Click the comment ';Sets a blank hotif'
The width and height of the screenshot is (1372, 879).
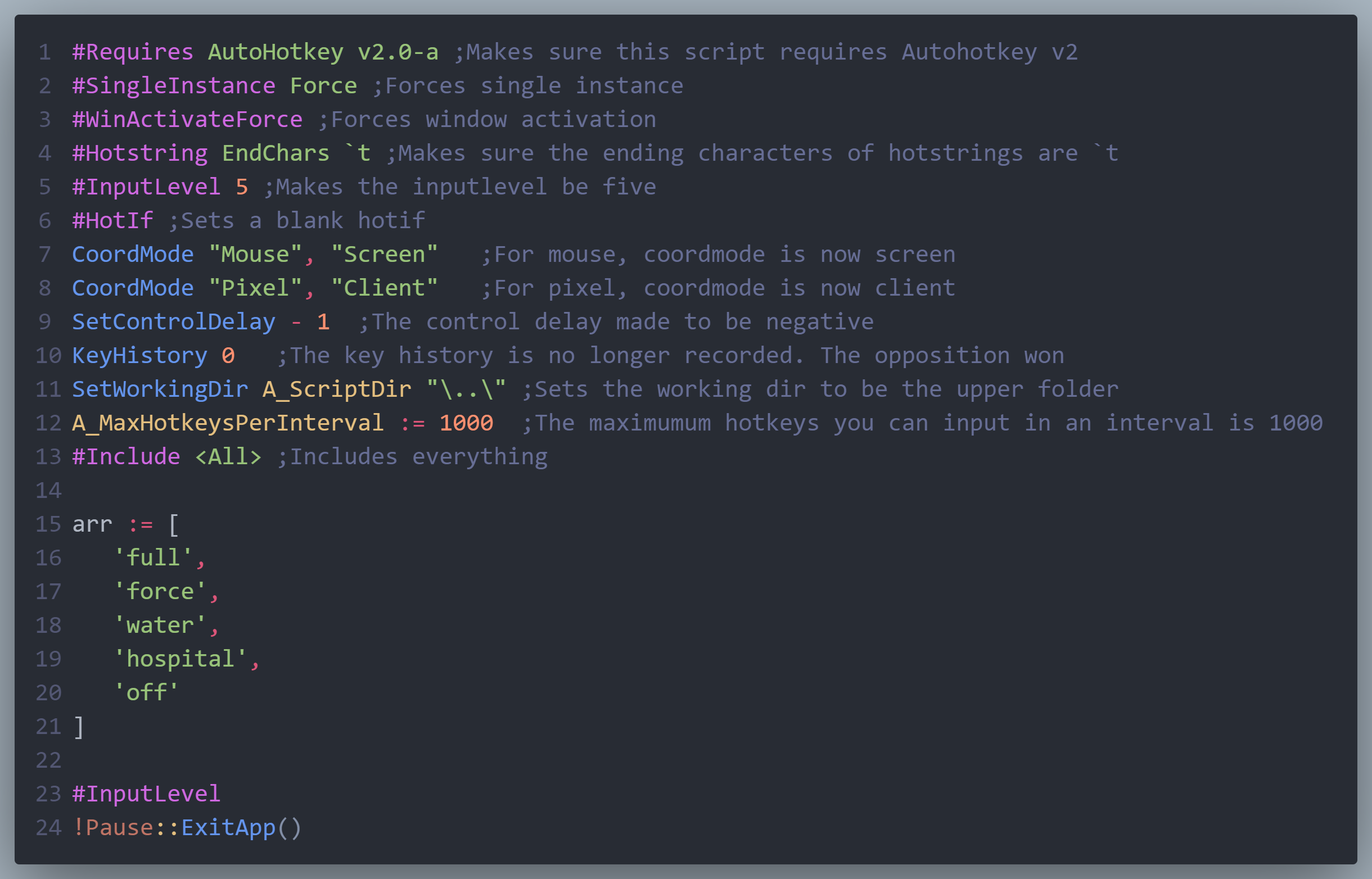click(296, 221)
